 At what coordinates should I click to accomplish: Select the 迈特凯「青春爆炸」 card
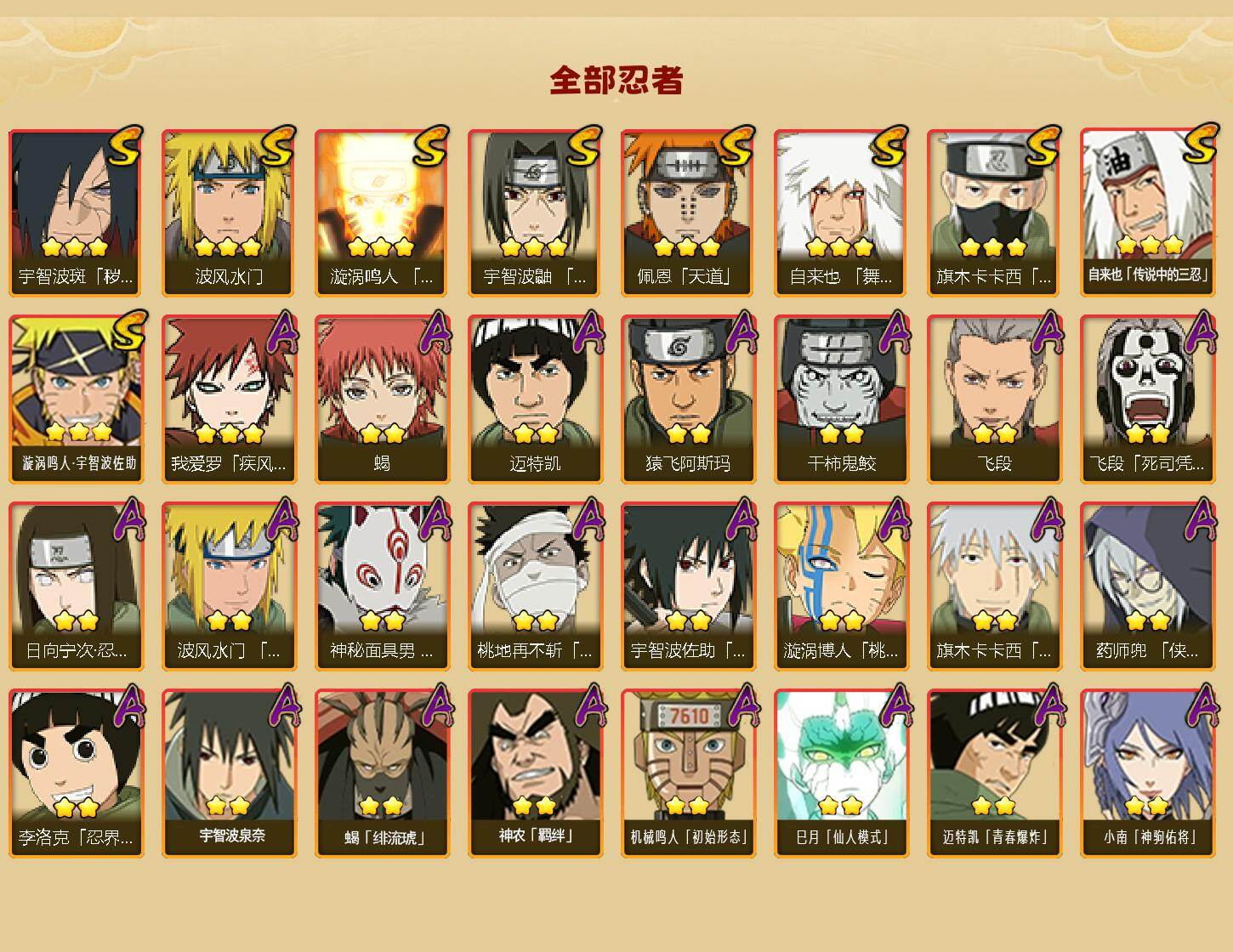coord(994,773)
